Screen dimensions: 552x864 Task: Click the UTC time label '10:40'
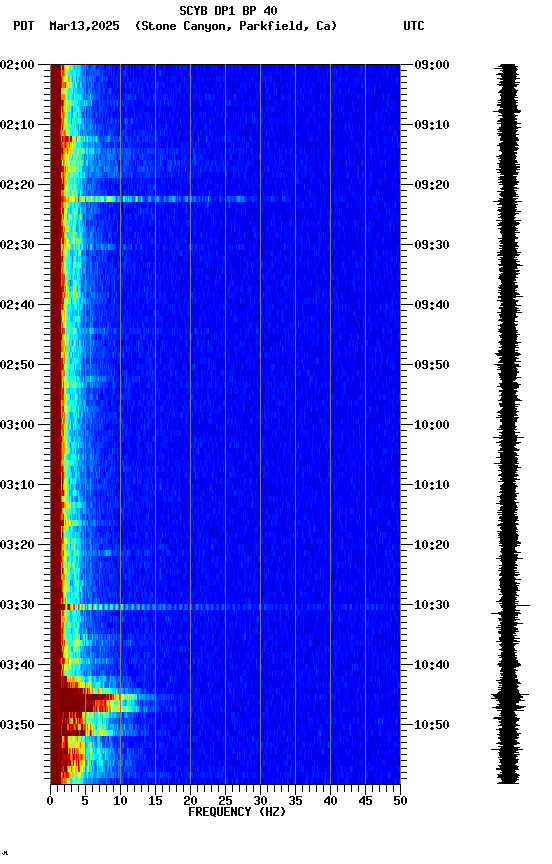point(432,665)
